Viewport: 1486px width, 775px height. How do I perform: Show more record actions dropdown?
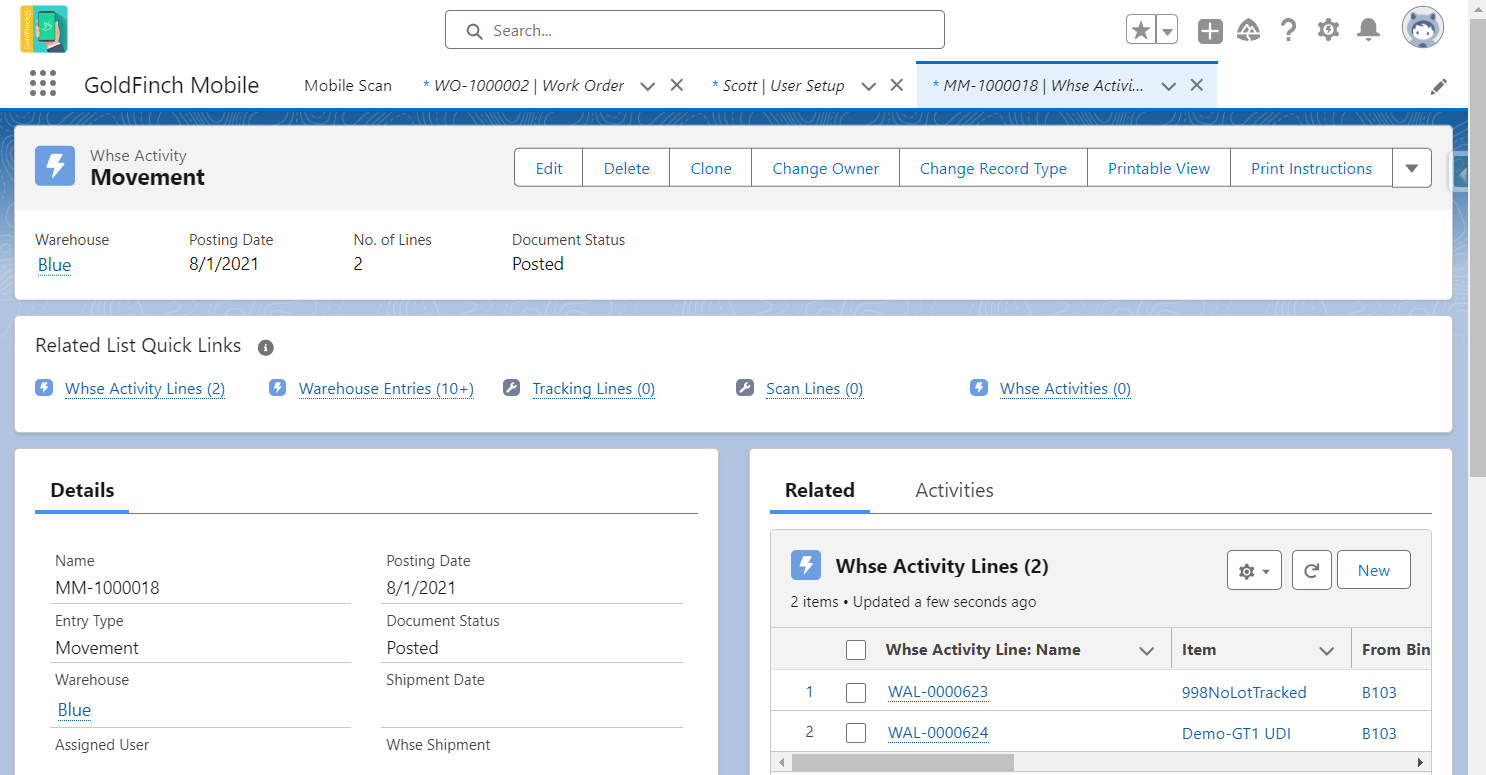(1412, 168)
